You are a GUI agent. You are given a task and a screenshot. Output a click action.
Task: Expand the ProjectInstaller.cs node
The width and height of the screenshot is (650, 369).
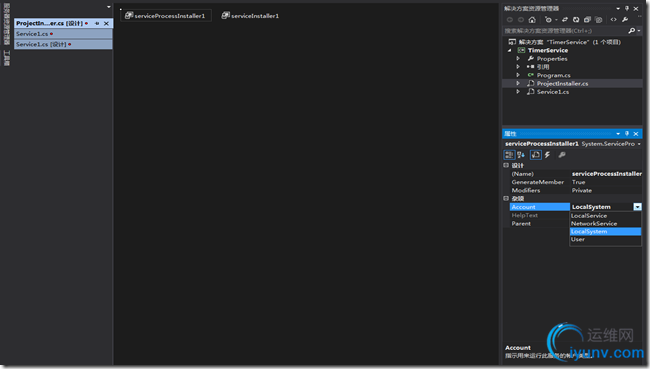(x=518, y=83)
